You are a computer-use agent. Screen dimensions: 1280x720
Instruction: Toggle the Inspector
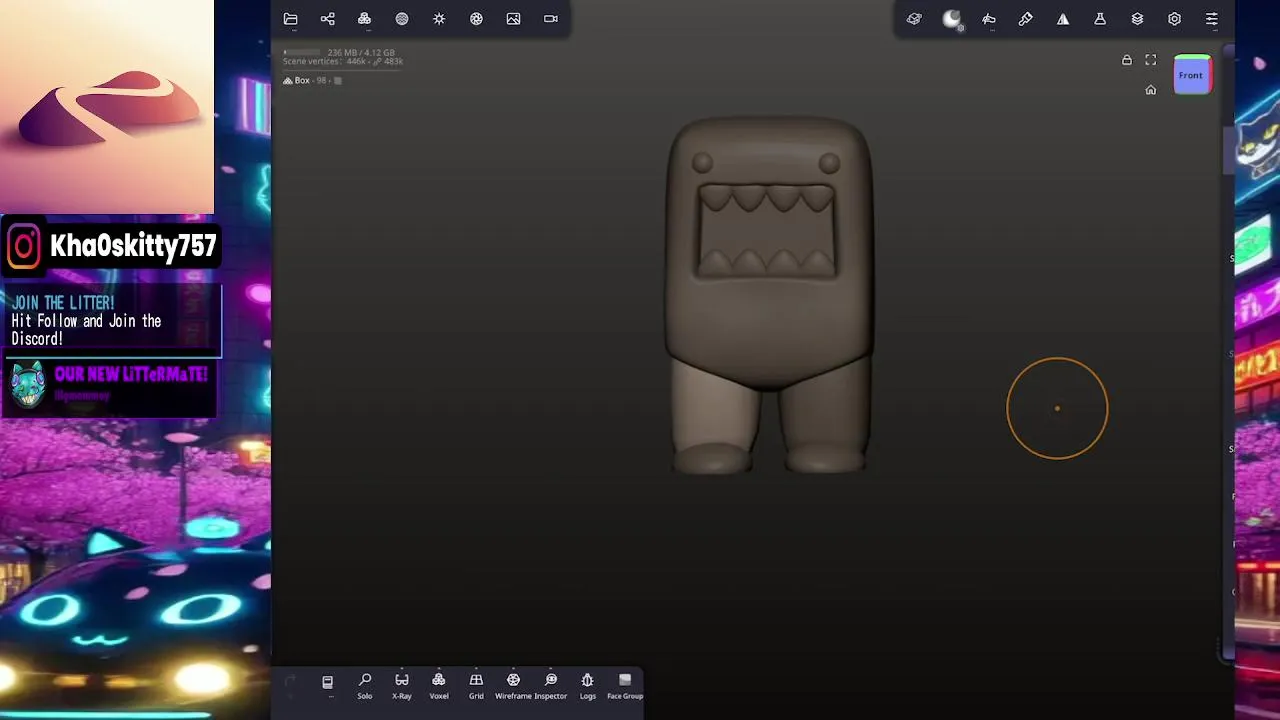tap(551, 686)
